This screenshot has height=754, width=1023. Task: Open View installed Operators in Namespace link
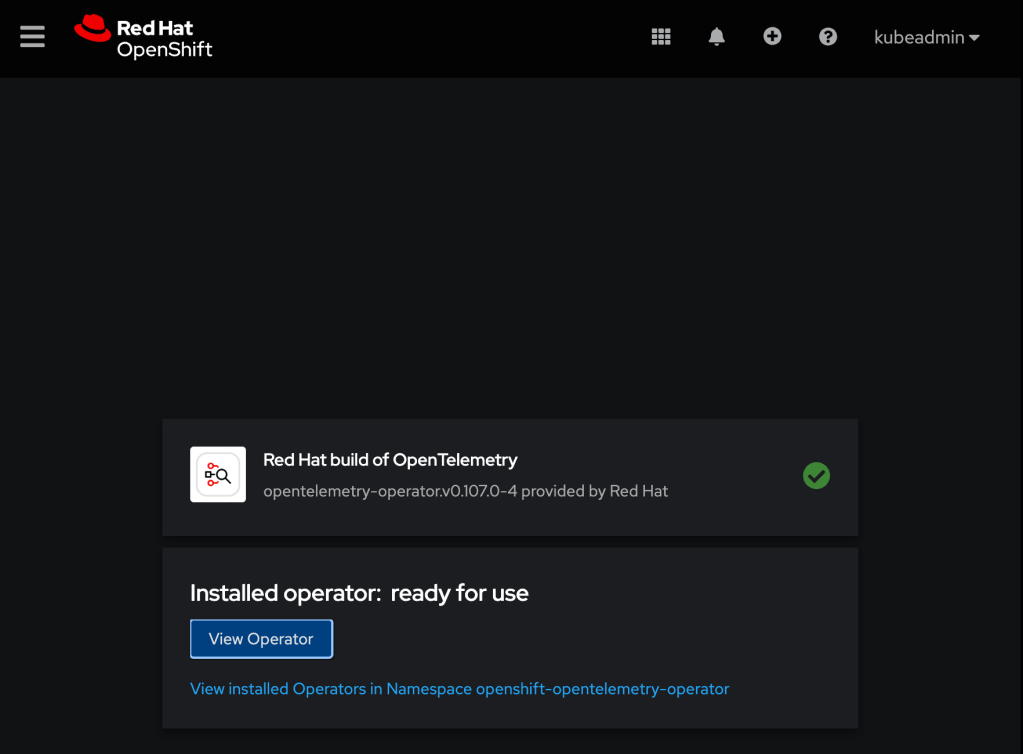[459, 689]
